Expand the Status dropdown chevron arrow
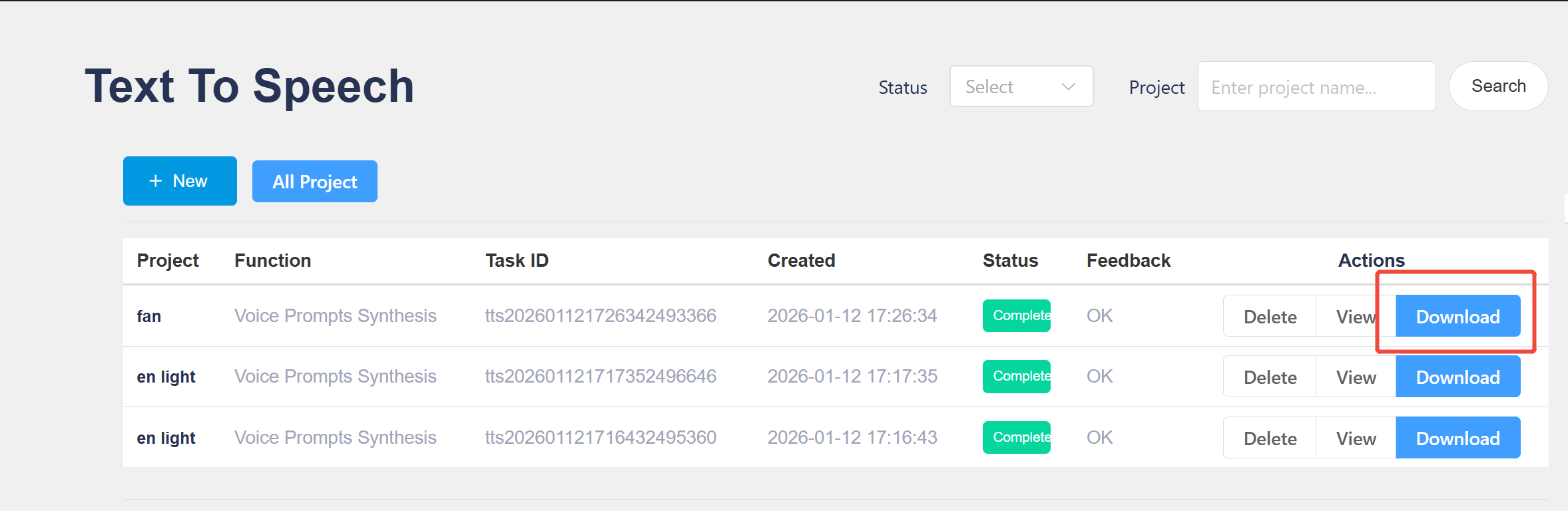Image resolution: width=1568 pixels, height=511 pixels. pos(1068,86)
